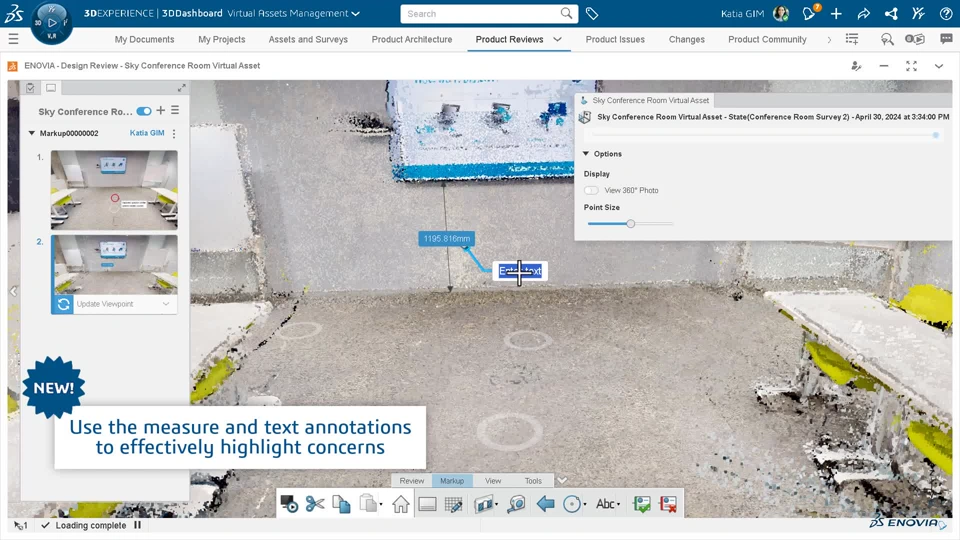Click the dashboard list settings icon
The image size is (960, 540).
tap(852, 39)
